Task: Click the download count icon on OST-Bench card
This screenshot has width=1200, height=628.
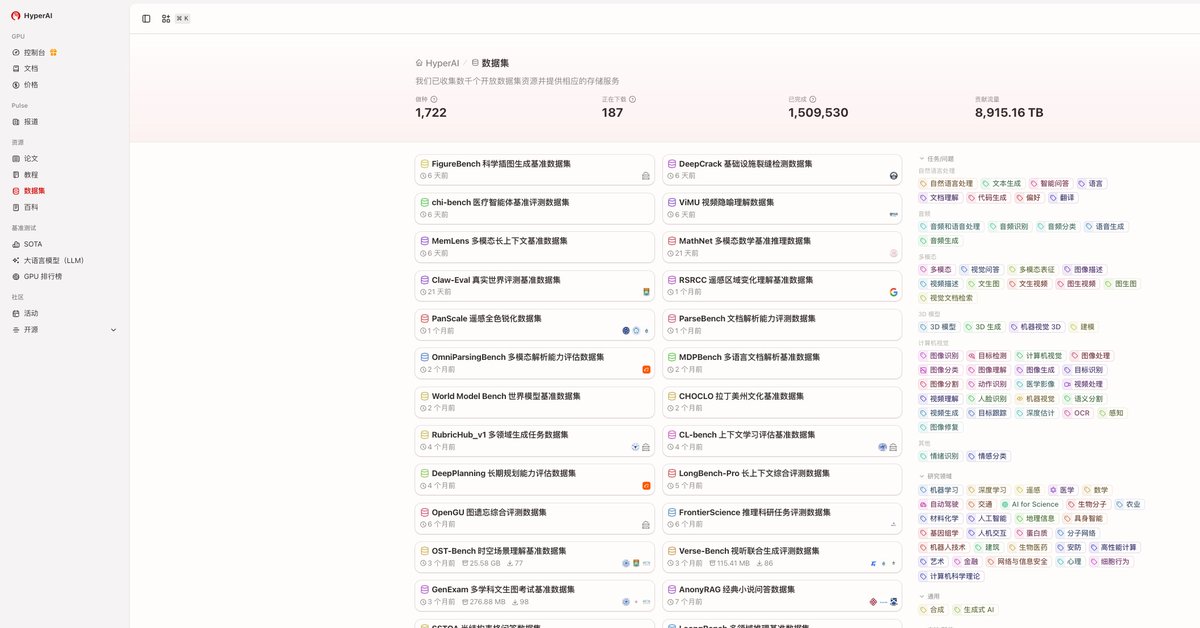Action: click(510, 563)
